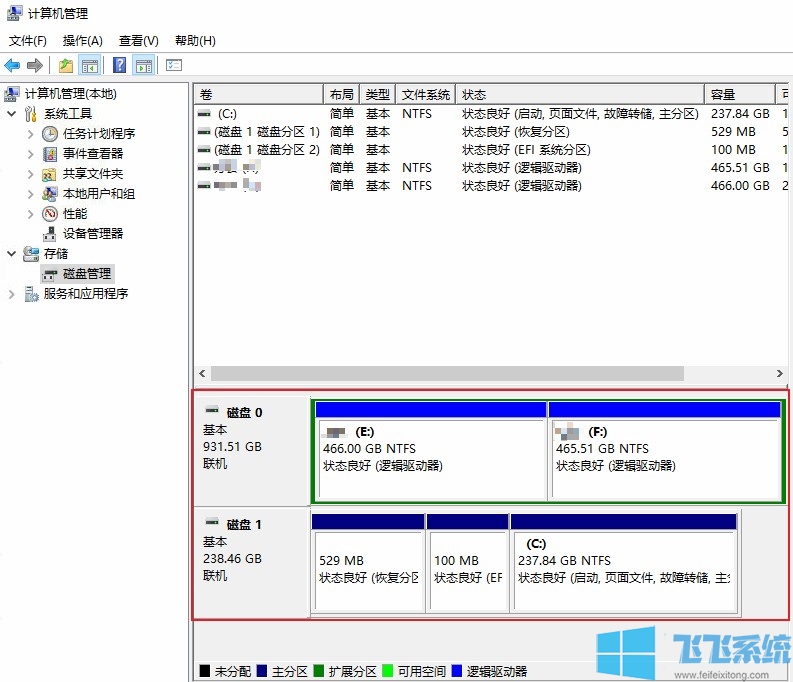This screenshot has width=793, height=682.
Task: Sort by the 类型 column header
Action: 377,95
